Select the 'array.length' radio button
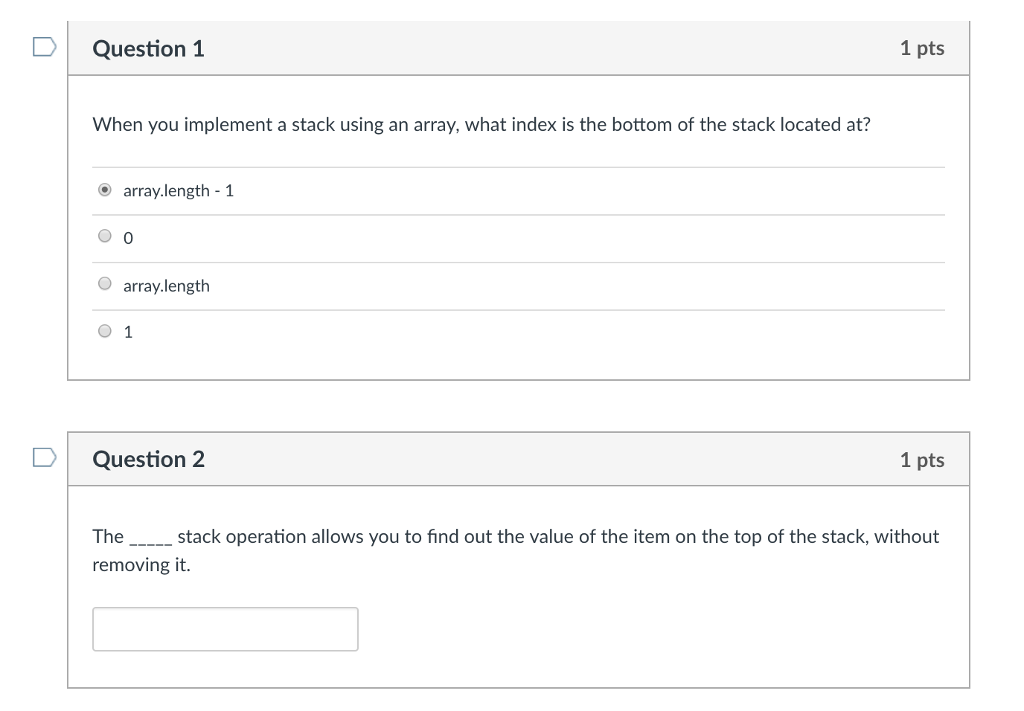The height and width of the screenshot is (711, 1024). (104, 283)
